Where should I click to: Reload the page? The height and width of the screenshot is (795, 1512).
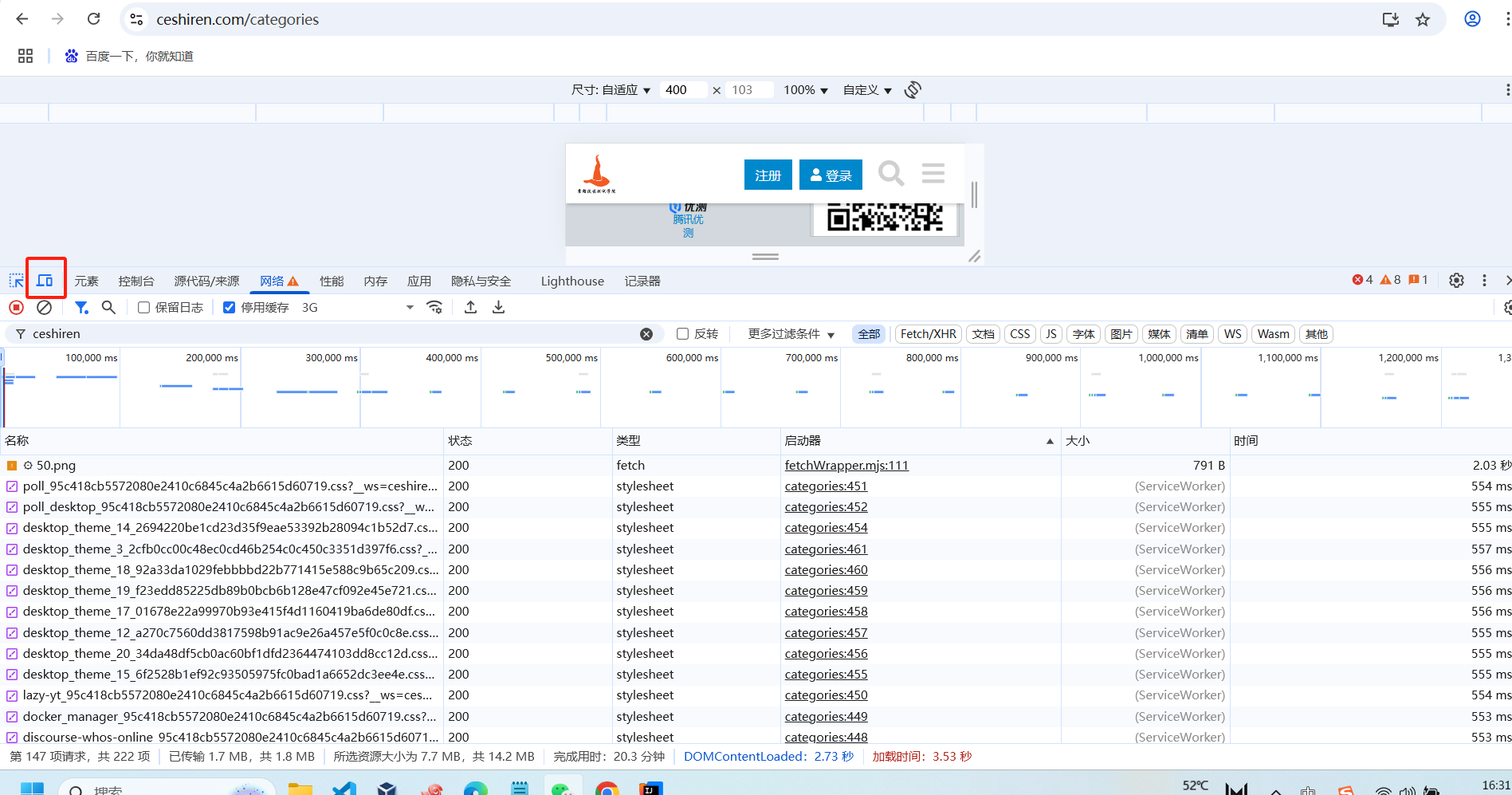(93, 19)
